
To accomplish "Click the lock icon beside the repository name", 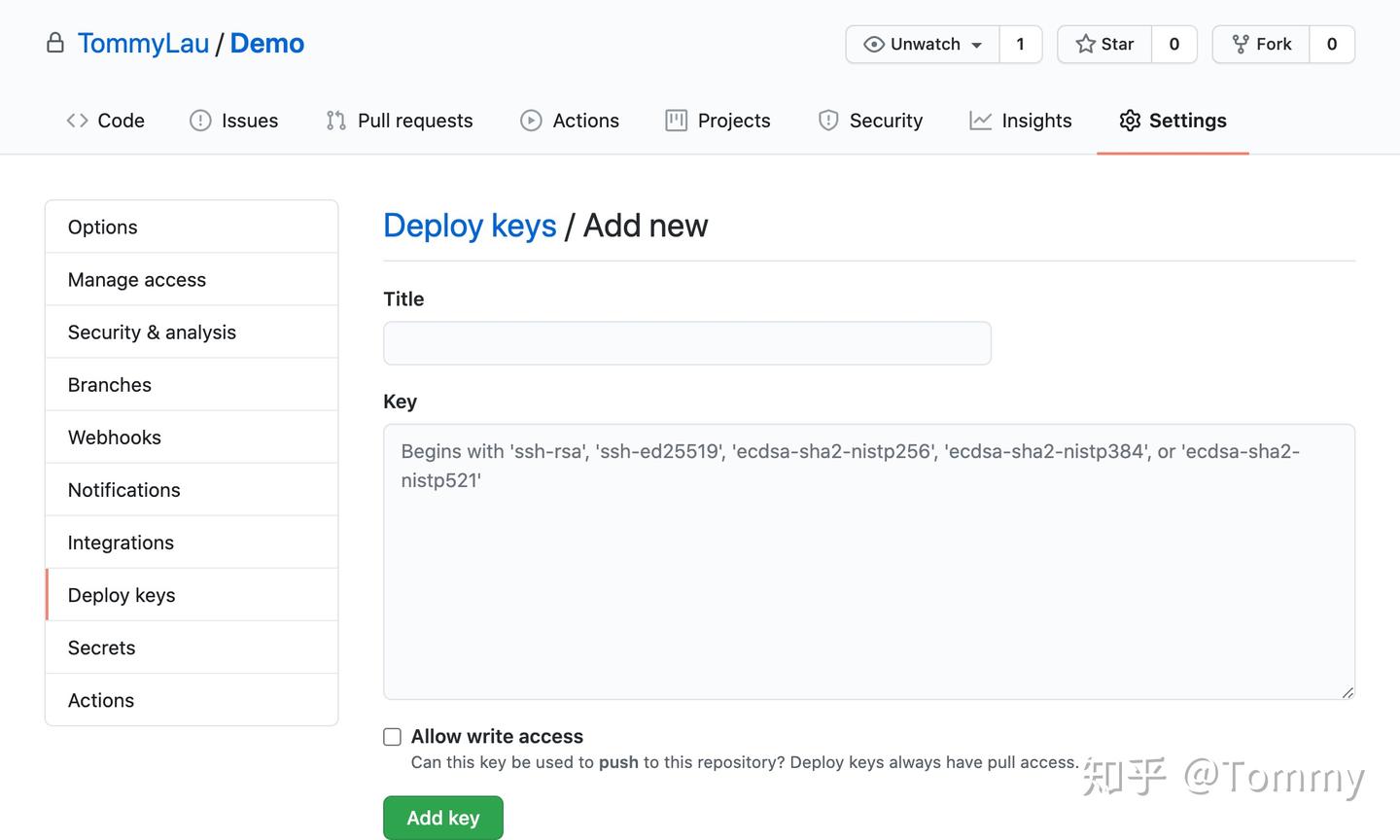I will click(x=55, y=43).
